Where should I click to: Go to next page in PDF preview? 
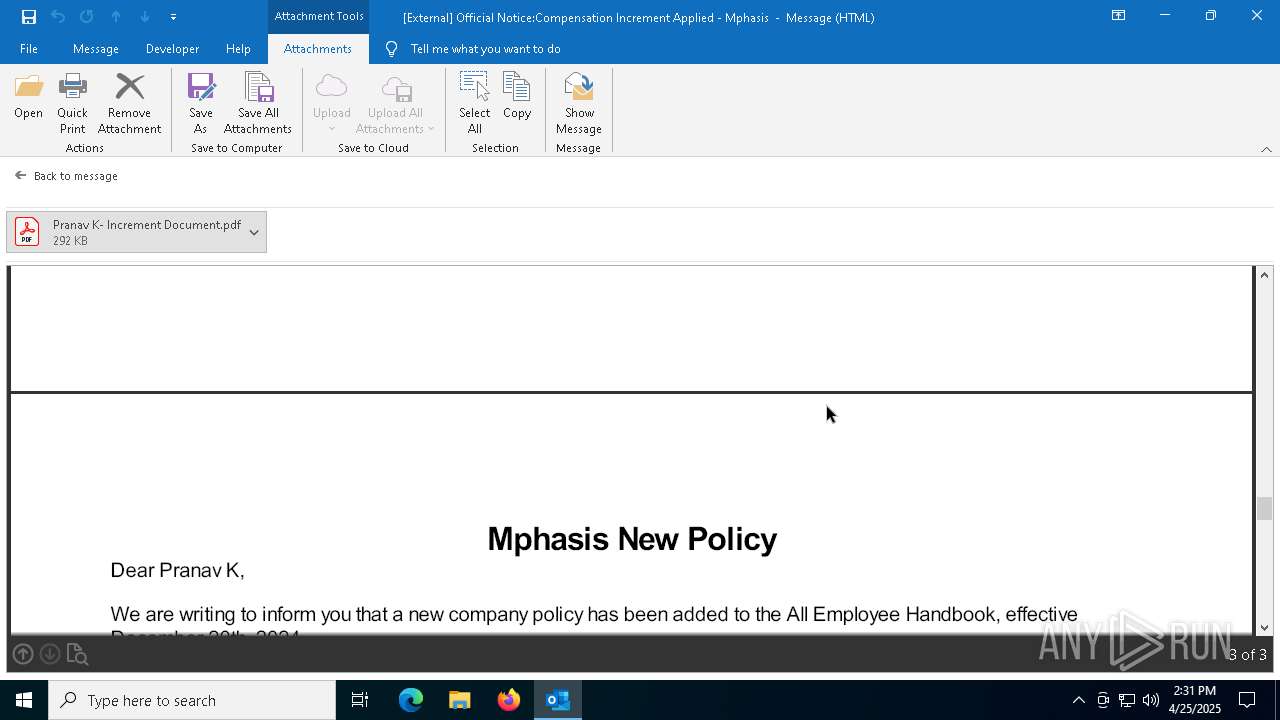49,654
